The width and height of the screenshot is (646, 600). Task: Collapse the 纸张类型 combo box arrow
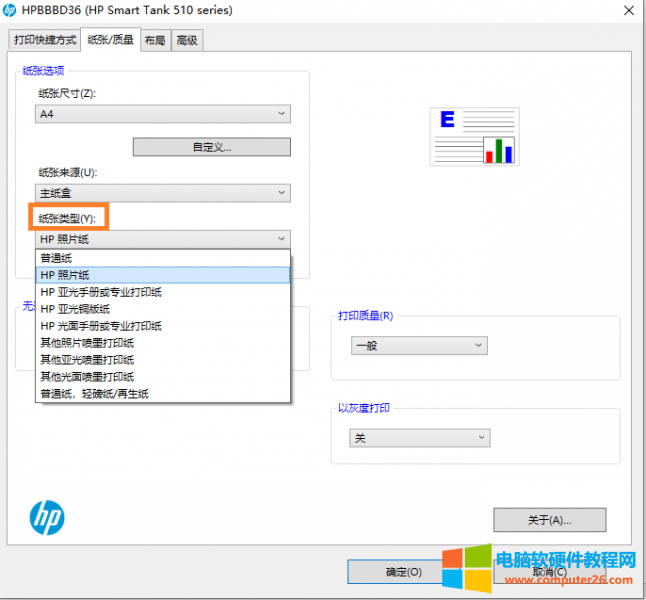click(282, 239)
